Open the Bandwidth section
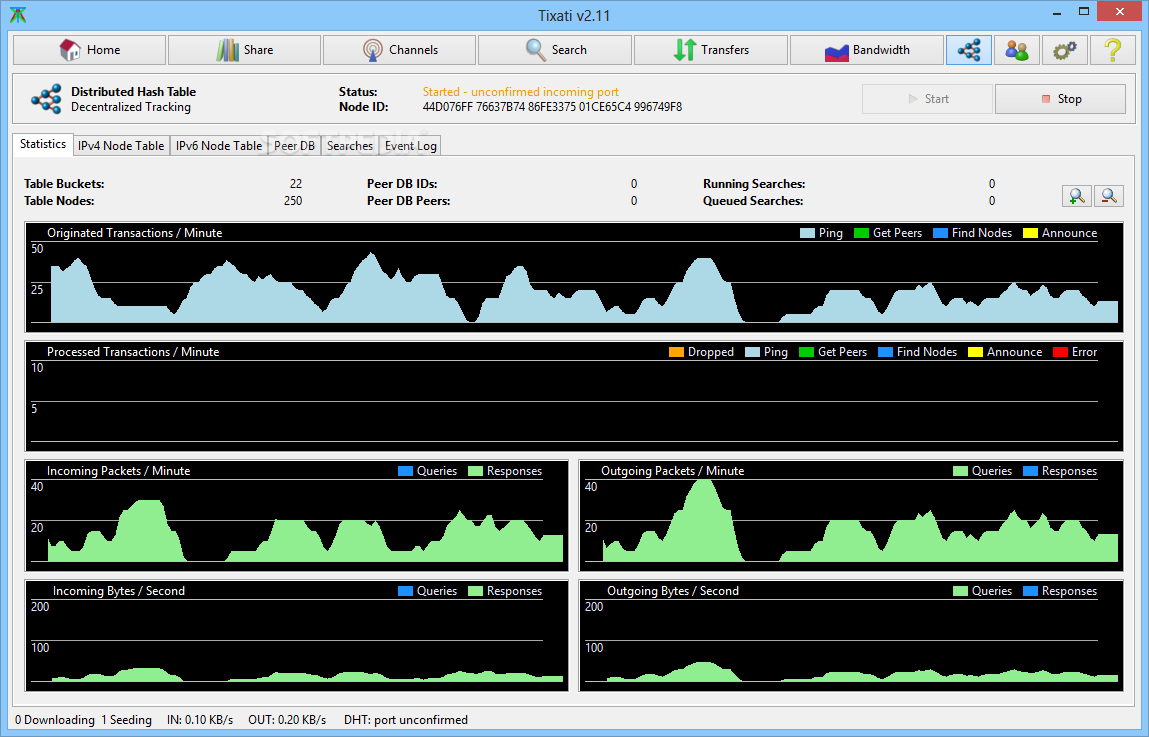1149x737 pixels. pos(866,50)
